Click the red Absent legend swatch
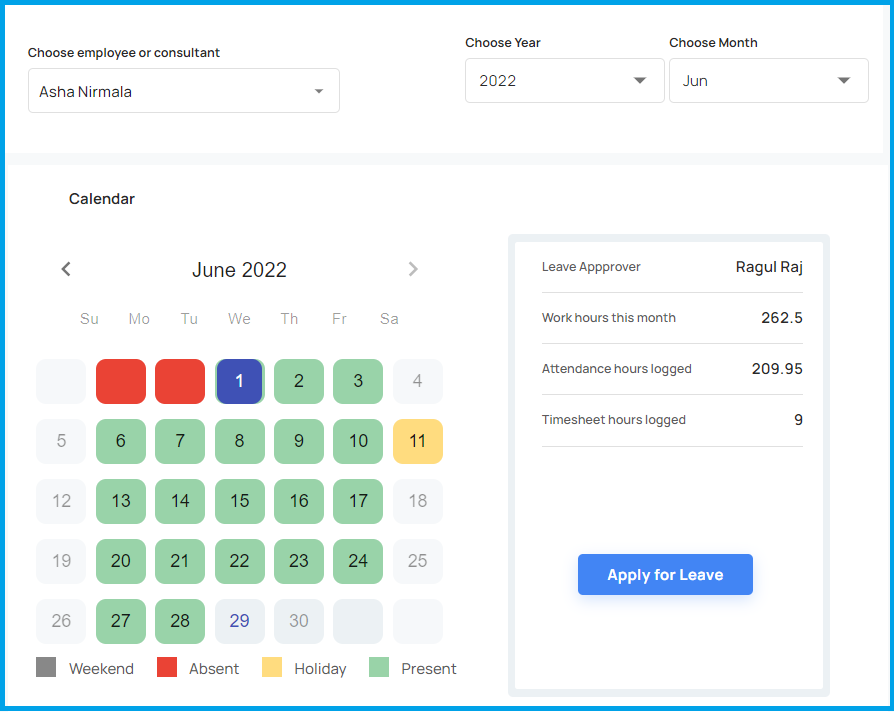 coord(167,668)
